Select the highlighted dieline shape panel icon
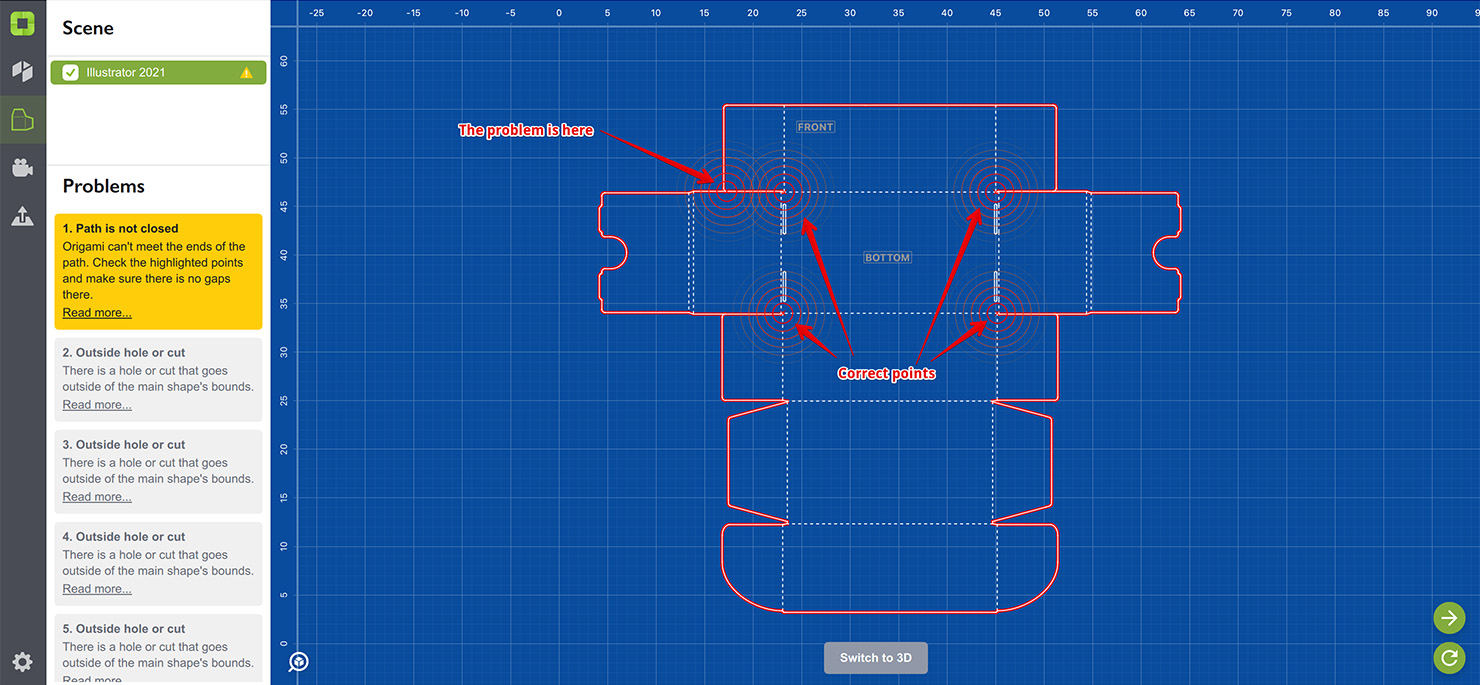 (22, 118)
